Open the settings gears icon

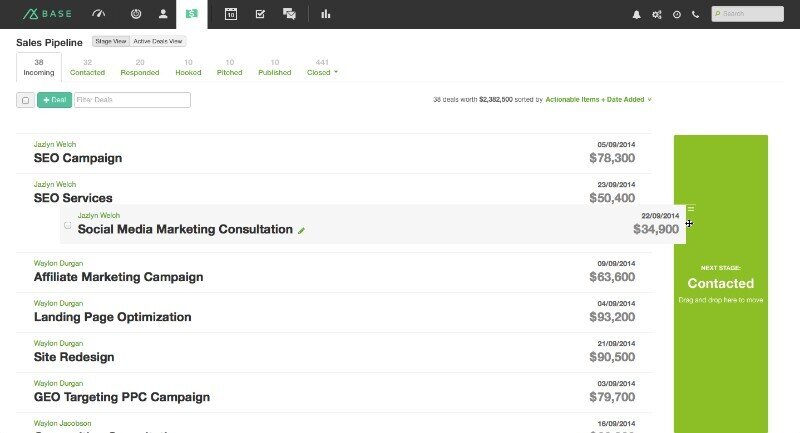657,15
